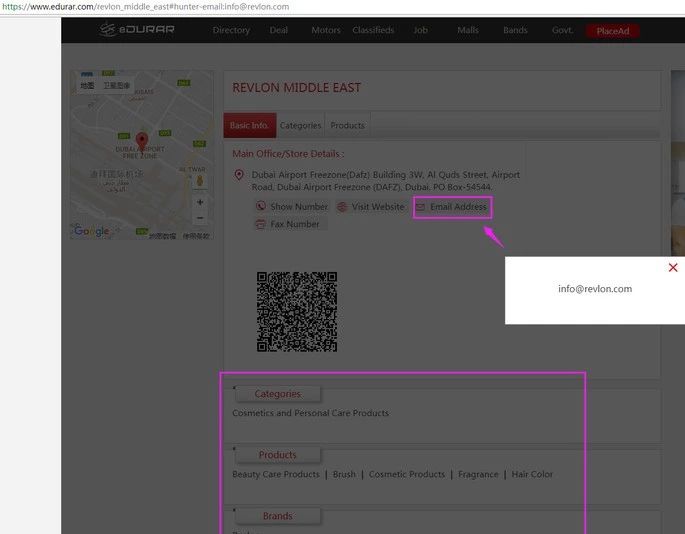
Task: Open Directory in the top navigation
Action: pos(231,30)
